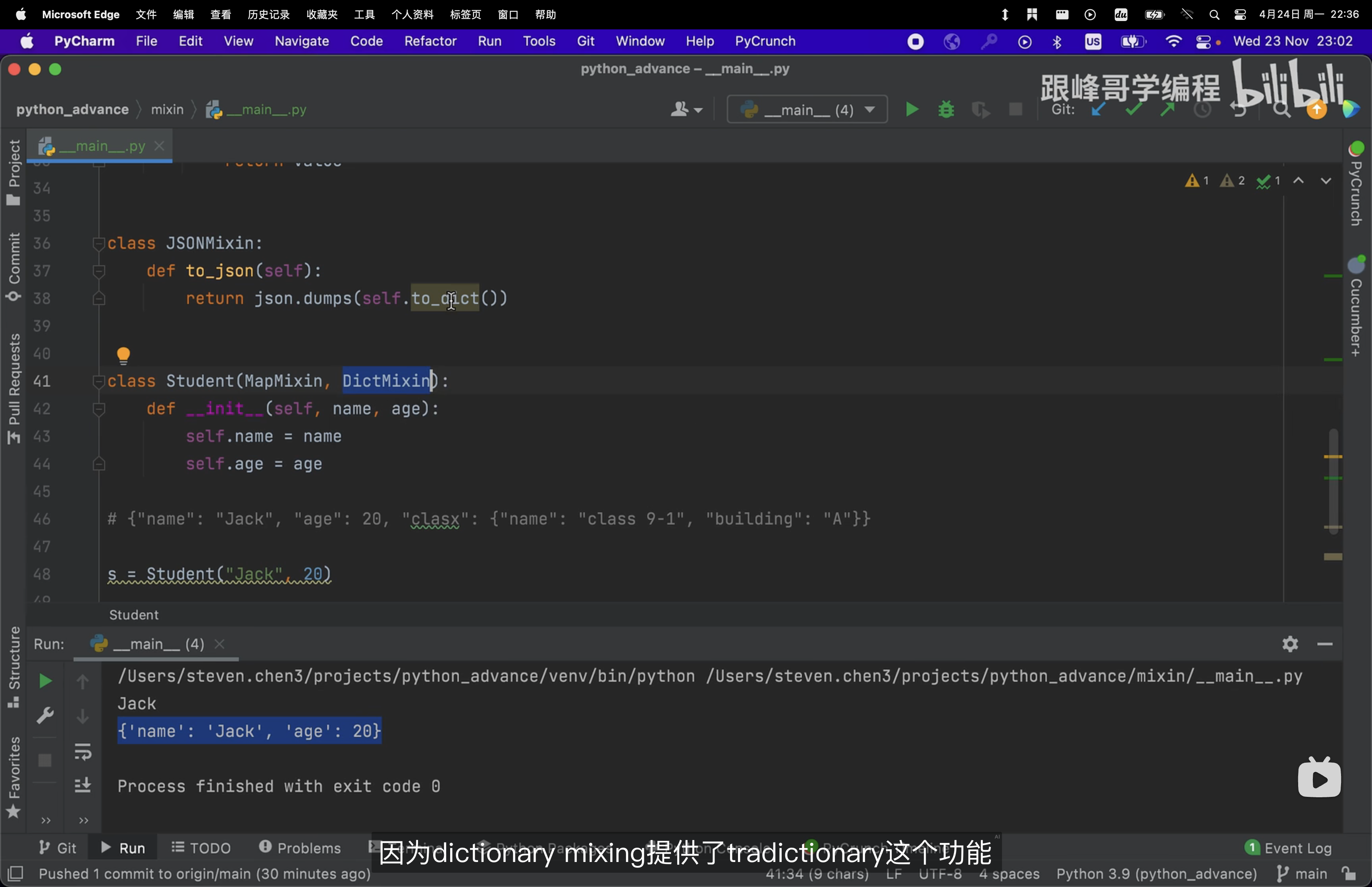The width and height of the screenshot is (1372, 887).
Task: Run with coverage using the shield icon
Action: [x=981, y=110]
